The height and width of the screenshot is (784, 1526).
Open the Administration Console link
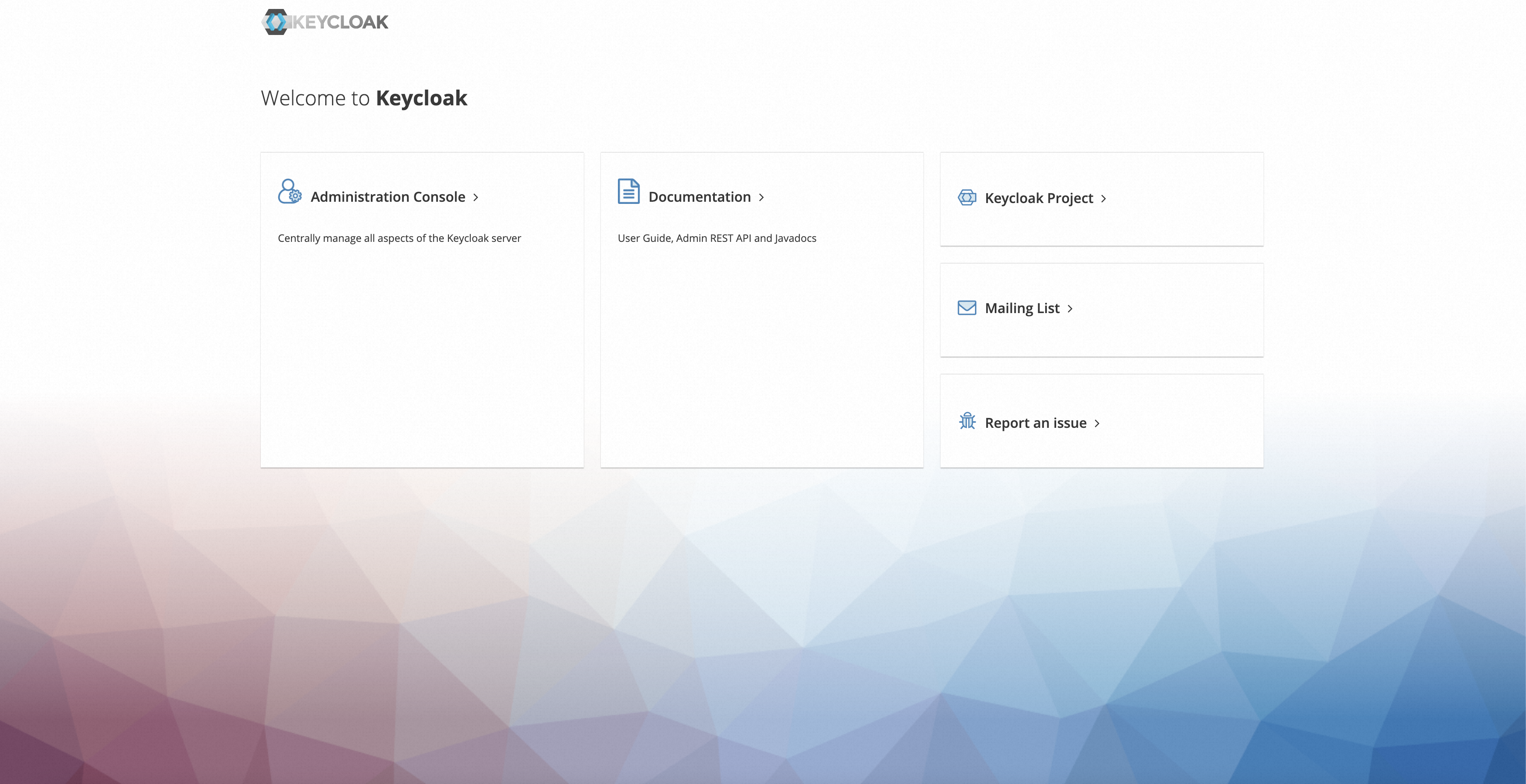tap(388, 197)
